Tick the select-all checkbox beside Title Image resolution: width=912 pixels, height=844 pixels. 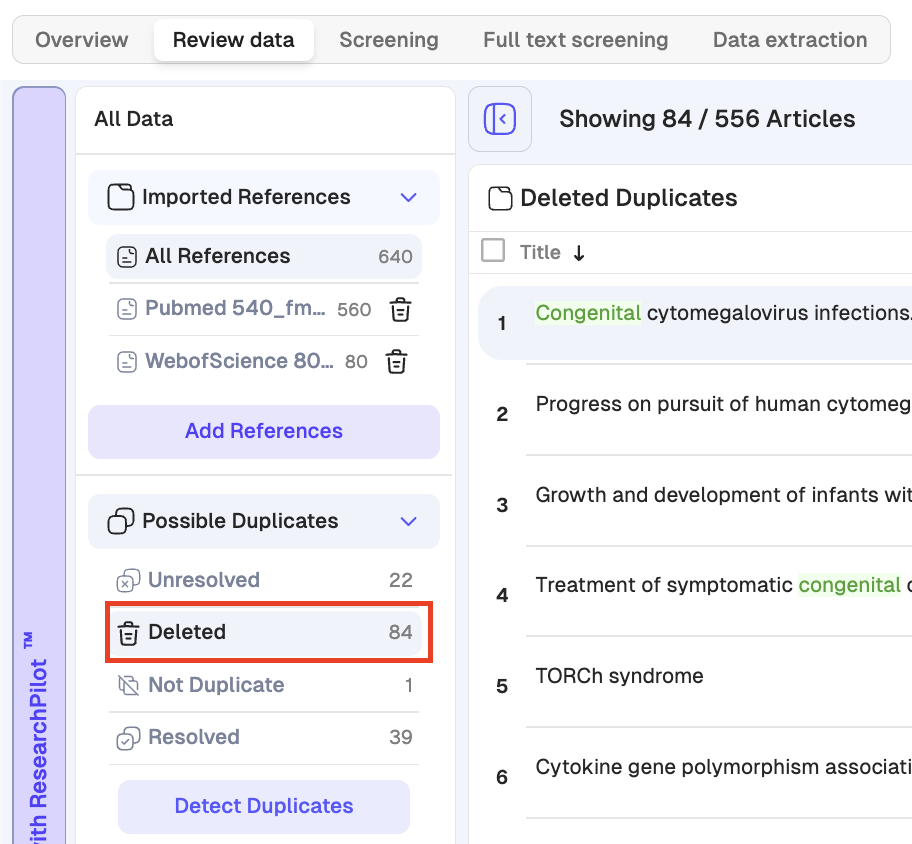(x=493, y=250)
